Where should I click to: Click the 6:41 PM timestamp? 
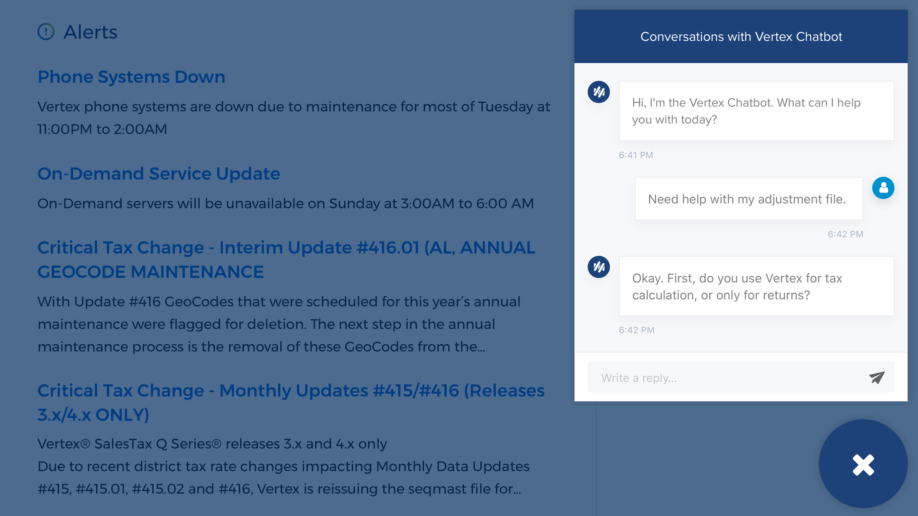point(636,155)
